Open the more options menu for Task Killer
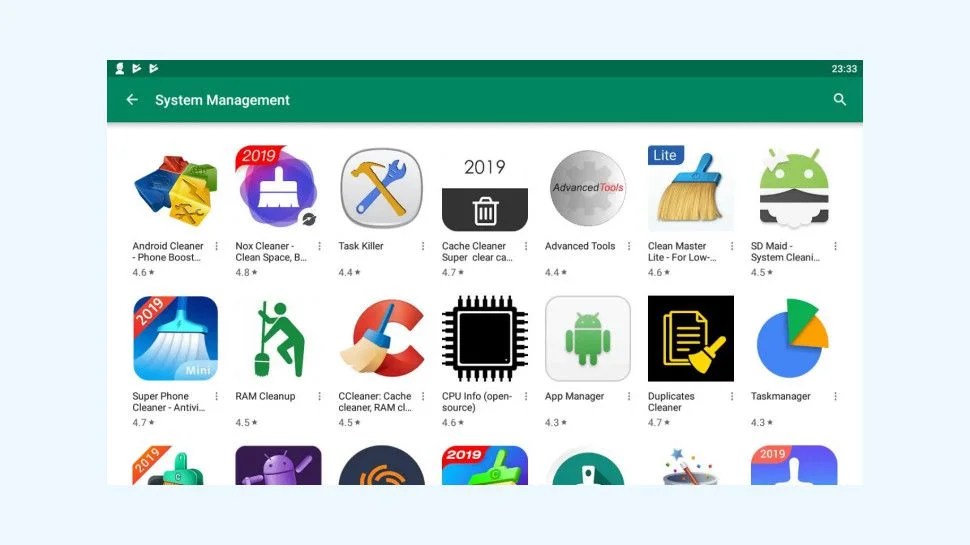Image resolution: width=970 pixels, height=545 pixels. pos(423,246)
